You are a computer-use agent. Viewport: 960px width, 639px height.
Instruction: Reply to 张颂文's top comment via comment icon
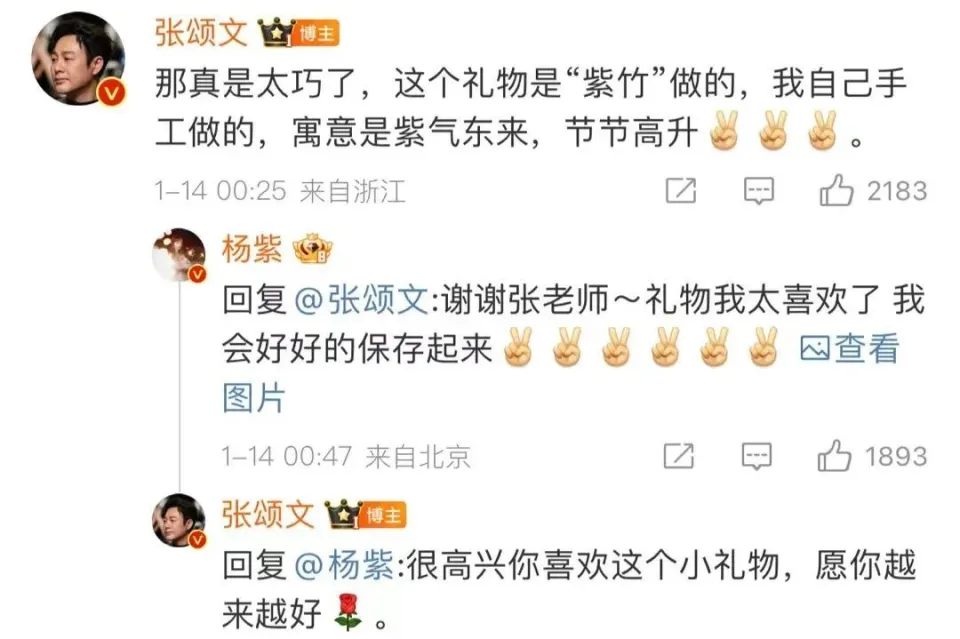(759, 191)
